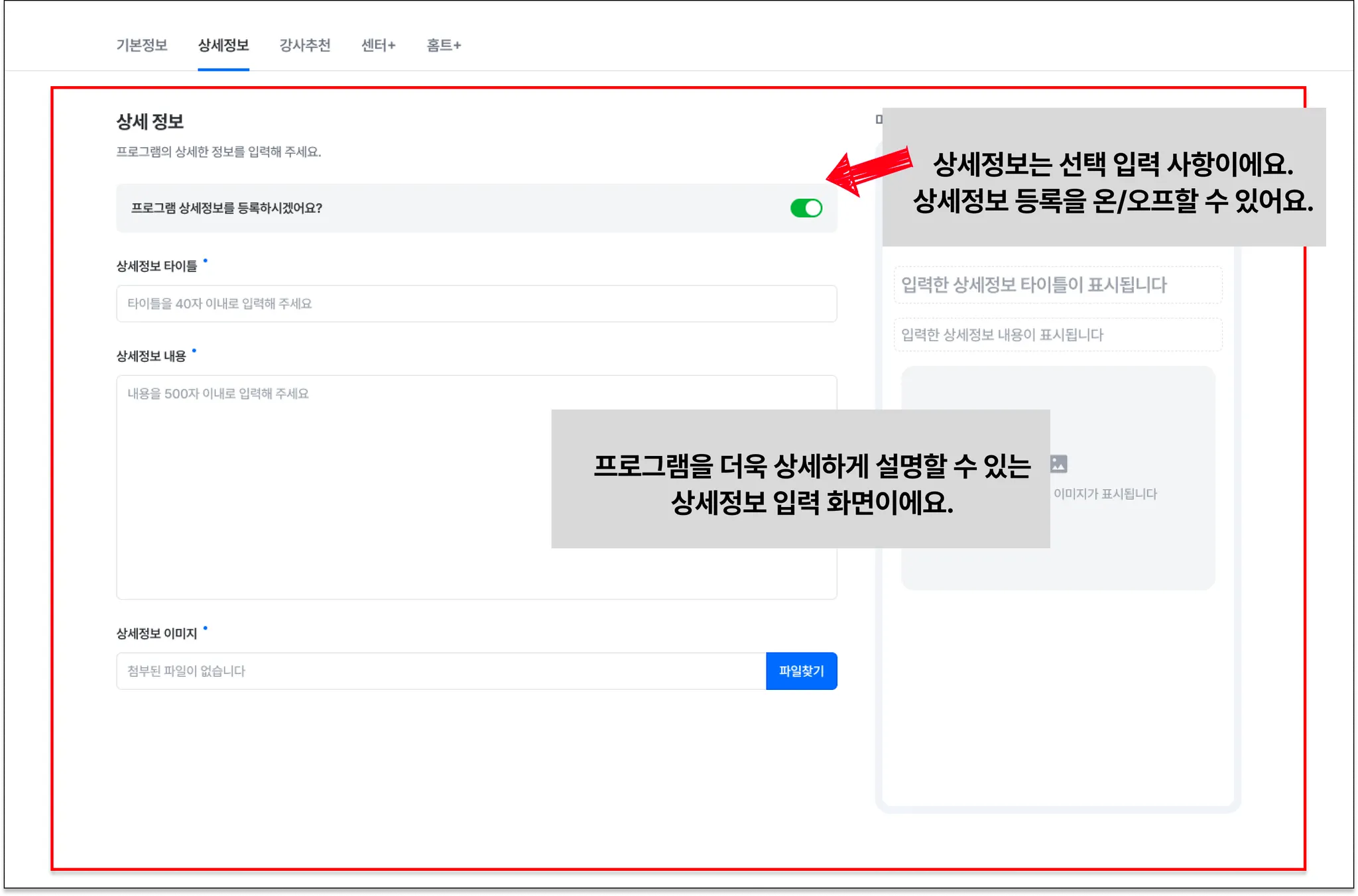
Task: Click the 상세정보 이미지 field label
Action: click(x=156, y=634)
